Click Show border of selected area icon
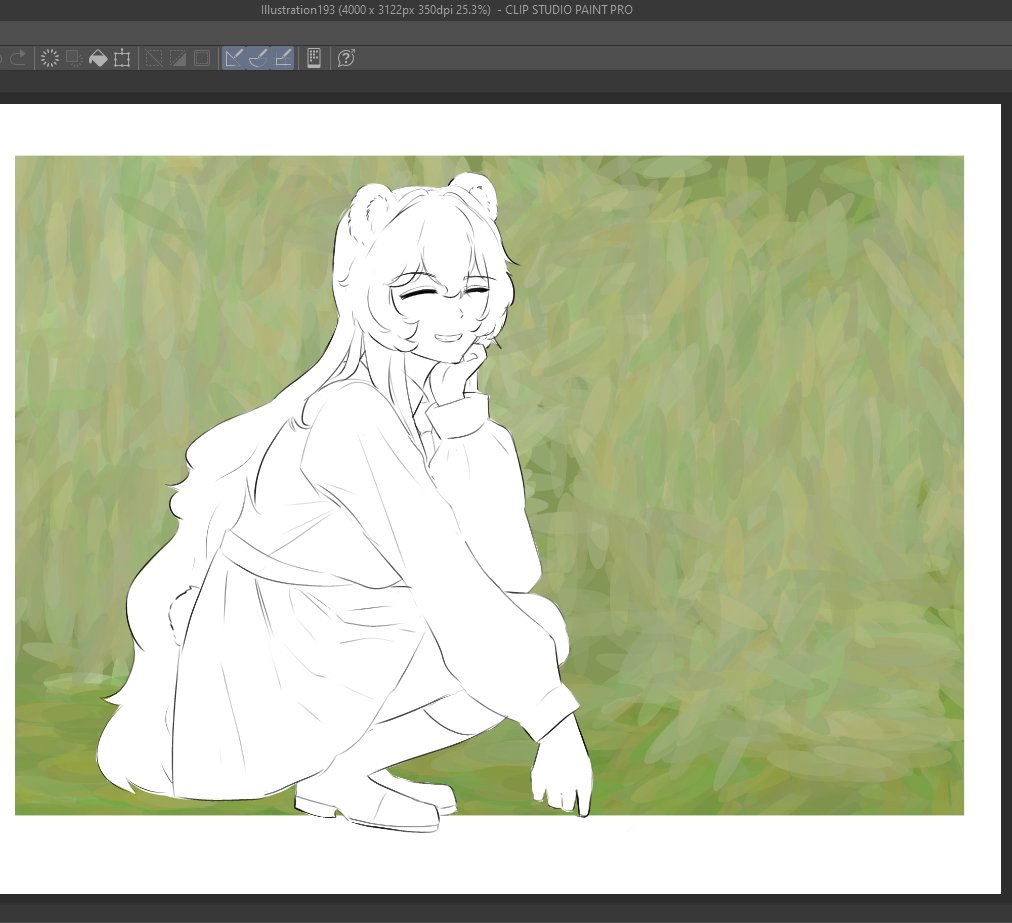 tap(202, 58)
